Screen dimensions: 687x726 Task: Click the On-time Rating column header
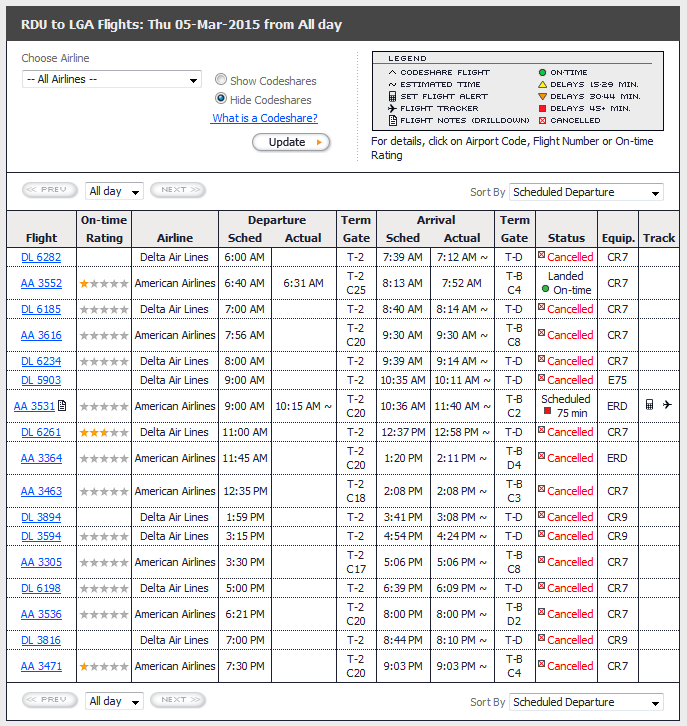pos(104,229)
